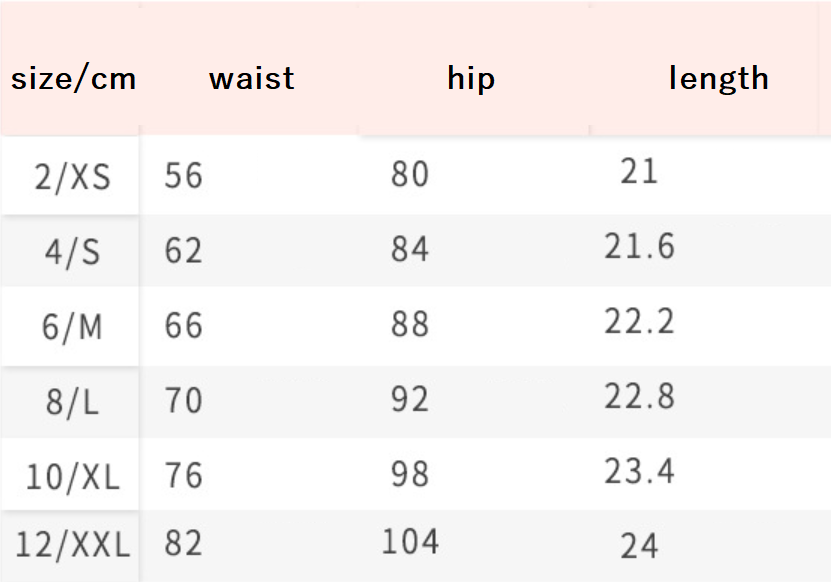The image size is (831, 582).
Task: Select the 6/M size row label
Action: pyautogui.click(x=72, y=326)
